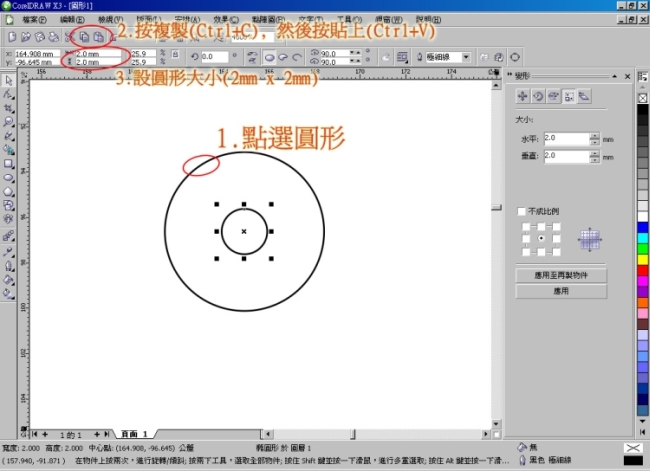Toggle the 不成比例 checkbox

pos(521,211)
